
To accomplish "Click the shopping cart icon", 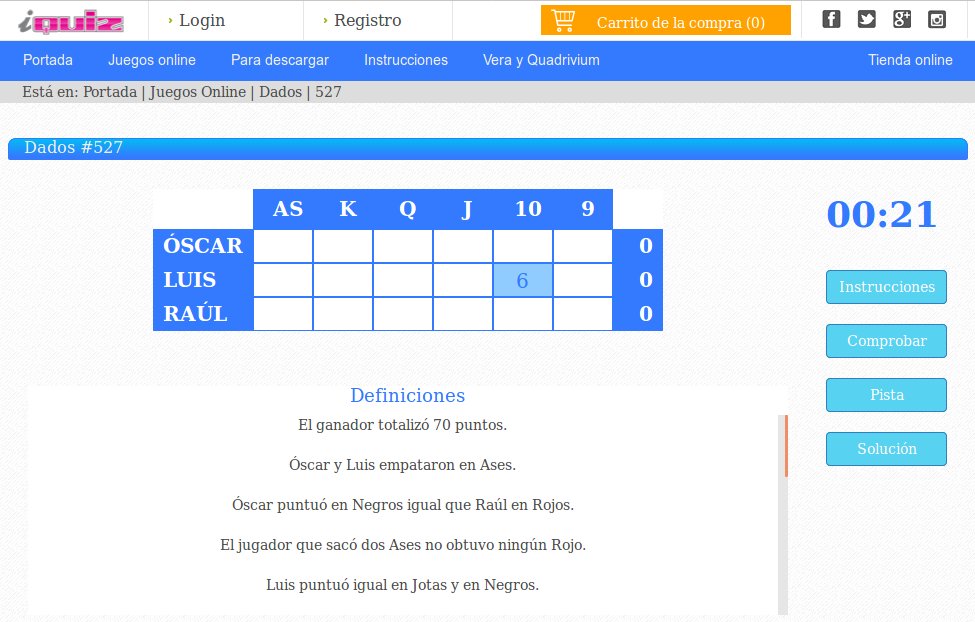I will pyautogui.click(x=563, y=21).
